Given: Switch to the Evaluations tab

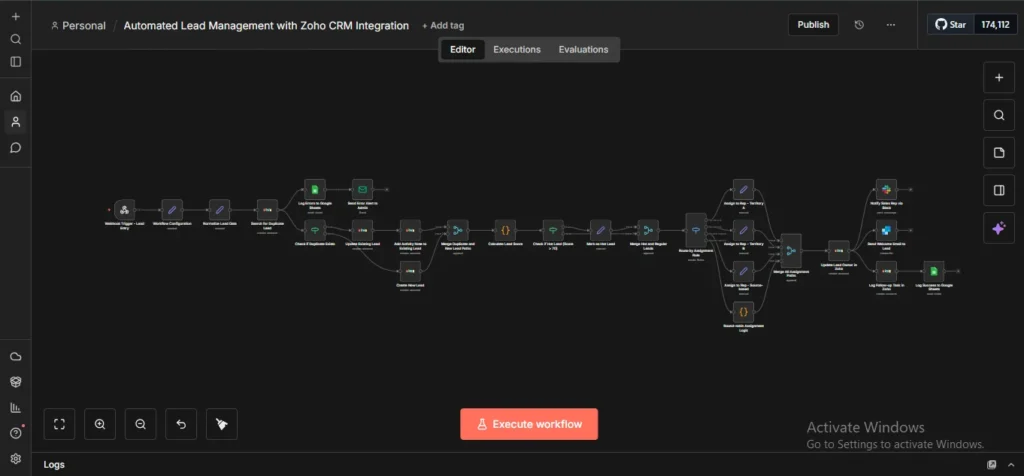Looking at the screenshot, I should [583, 50].
